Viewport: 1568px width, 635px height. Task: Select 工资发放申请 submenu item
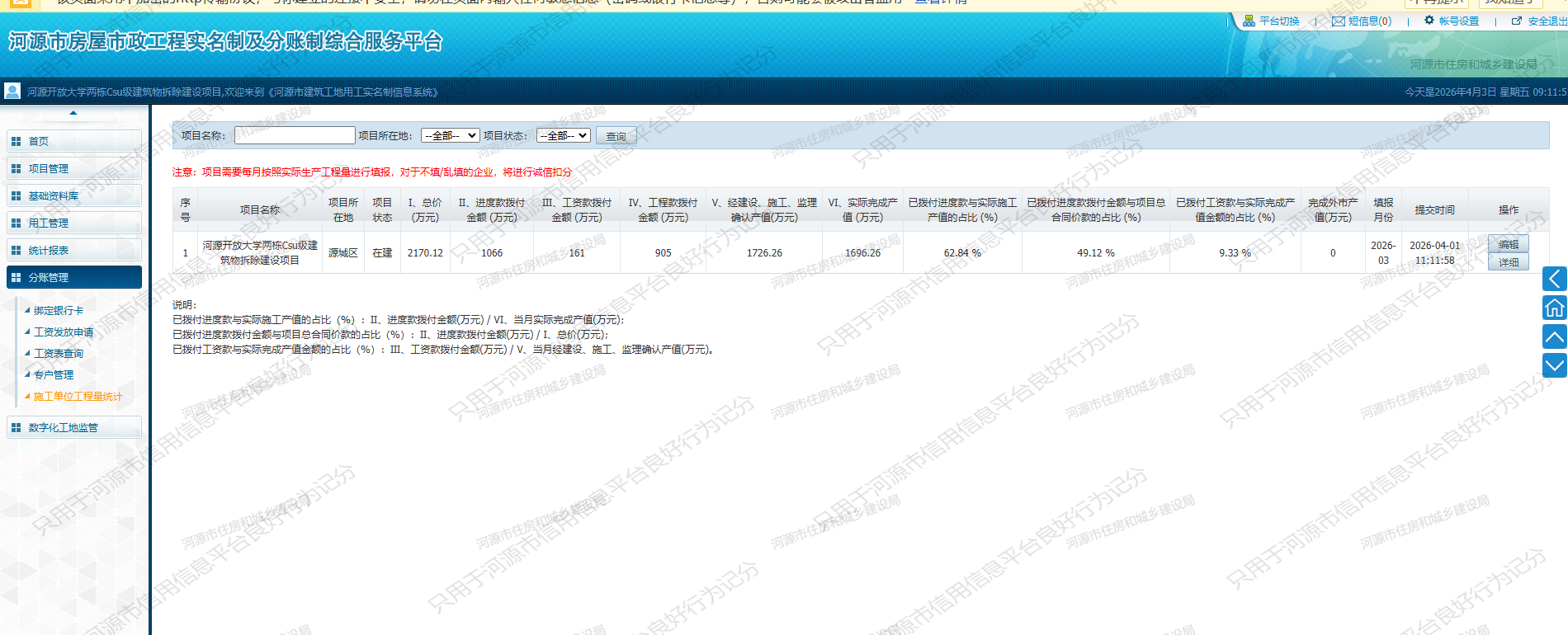(64, 332)
